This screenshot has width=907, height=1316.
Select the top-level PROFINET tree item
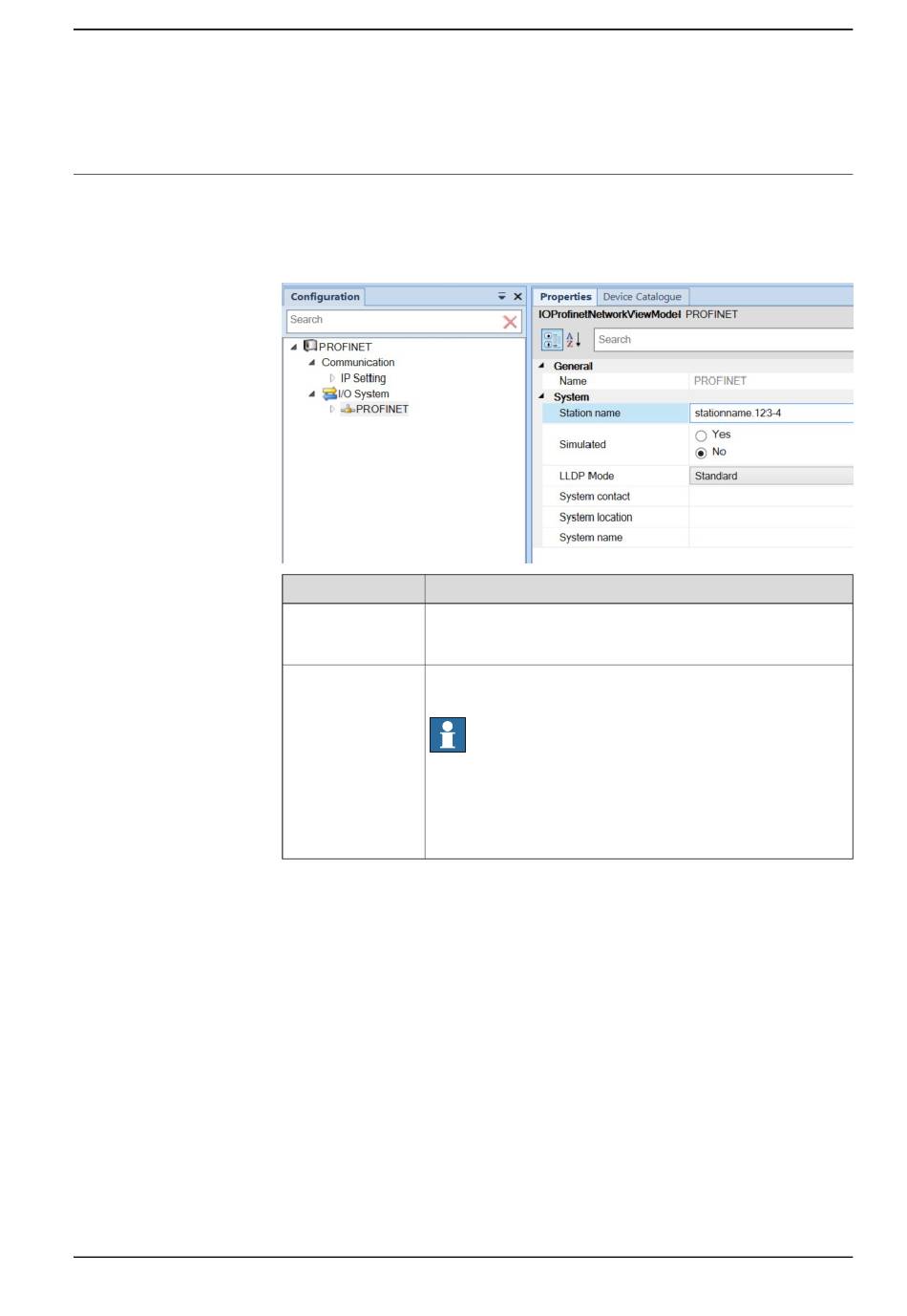[x=346, y=347]
